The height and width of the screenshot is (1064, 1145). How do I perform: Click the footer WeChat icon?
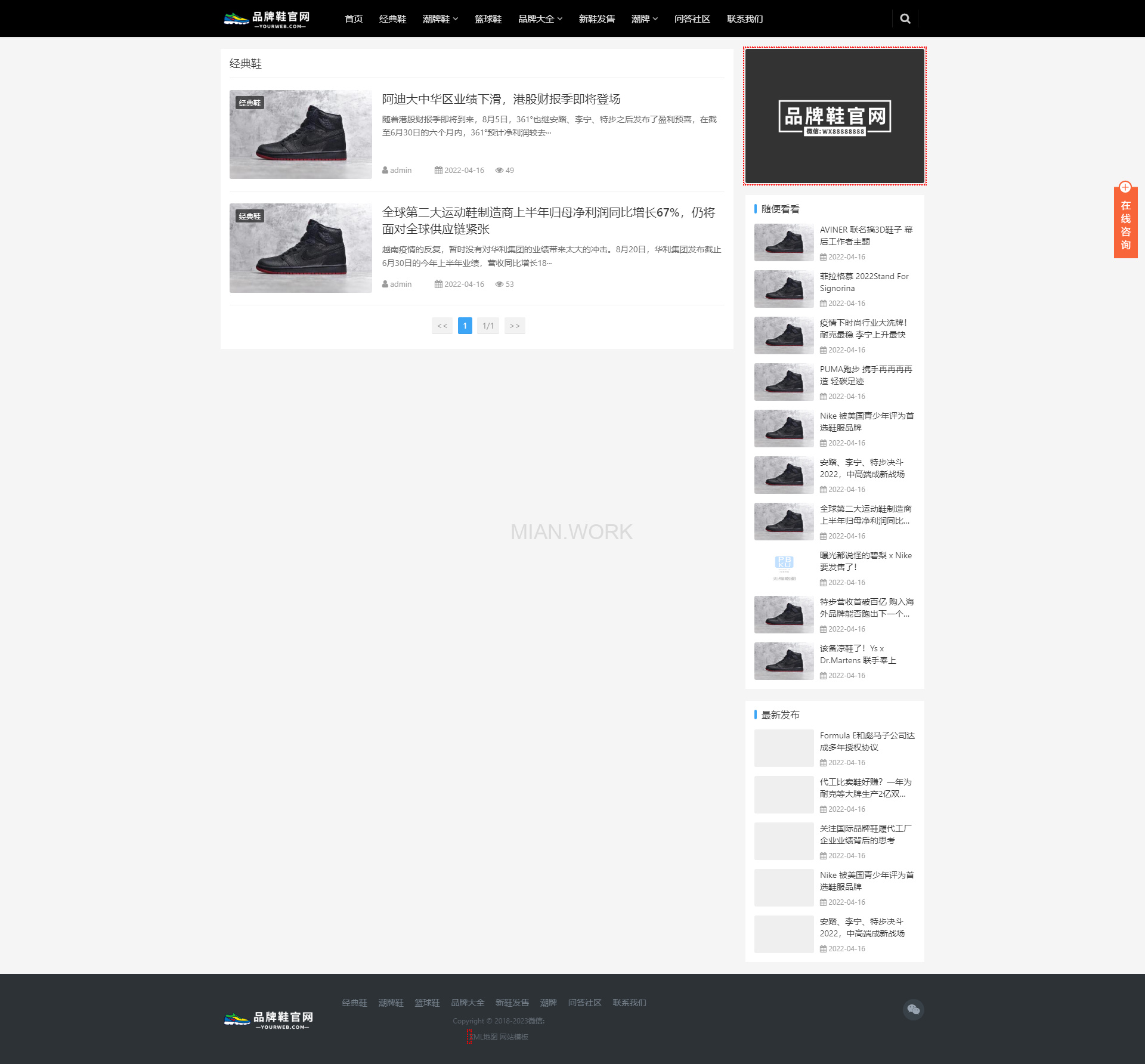(913, 1009)
